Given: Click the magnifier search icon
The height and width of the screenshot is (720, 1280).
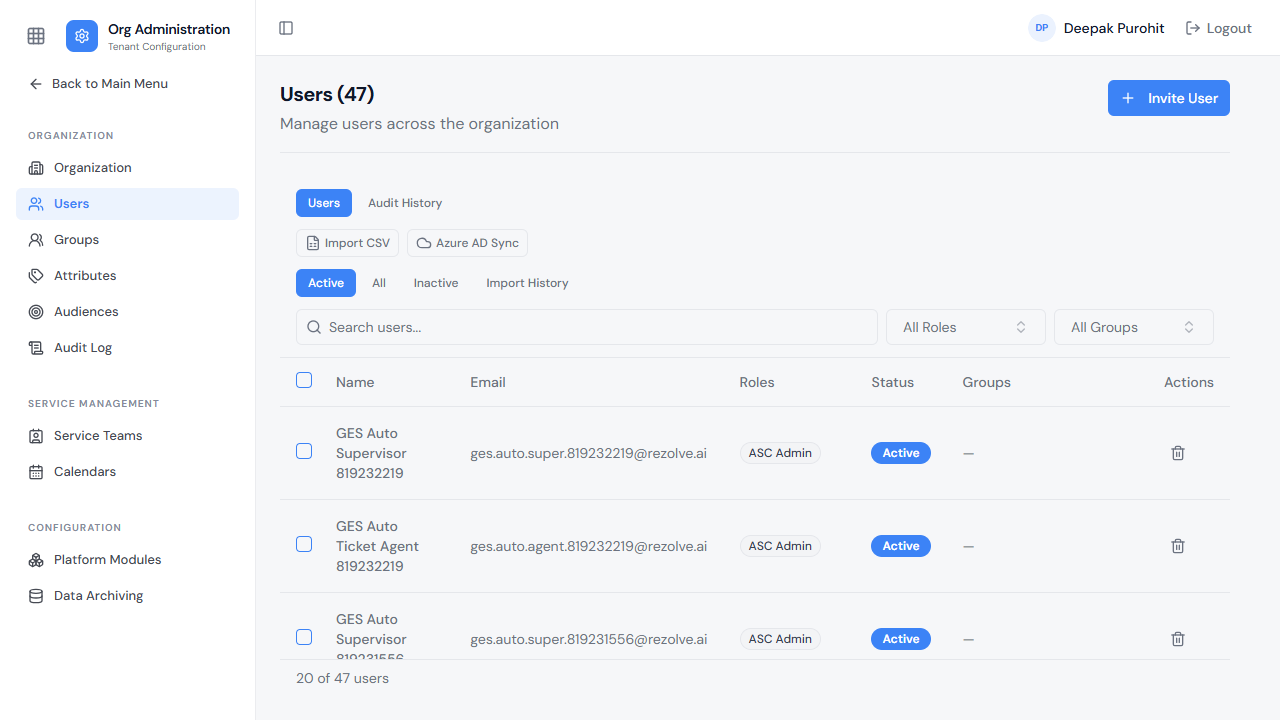Looking at the screenshot, I should (x=314, y=327).
